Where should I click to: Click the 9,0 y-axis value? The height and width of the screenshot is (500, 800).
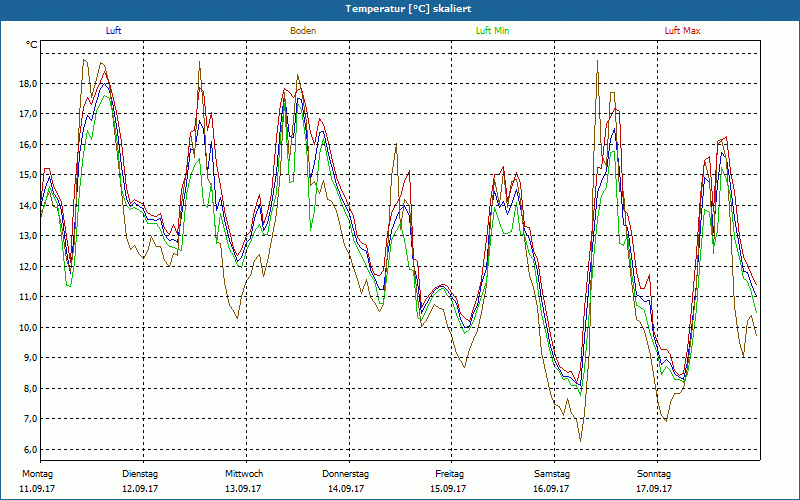[x=31, y=358]
